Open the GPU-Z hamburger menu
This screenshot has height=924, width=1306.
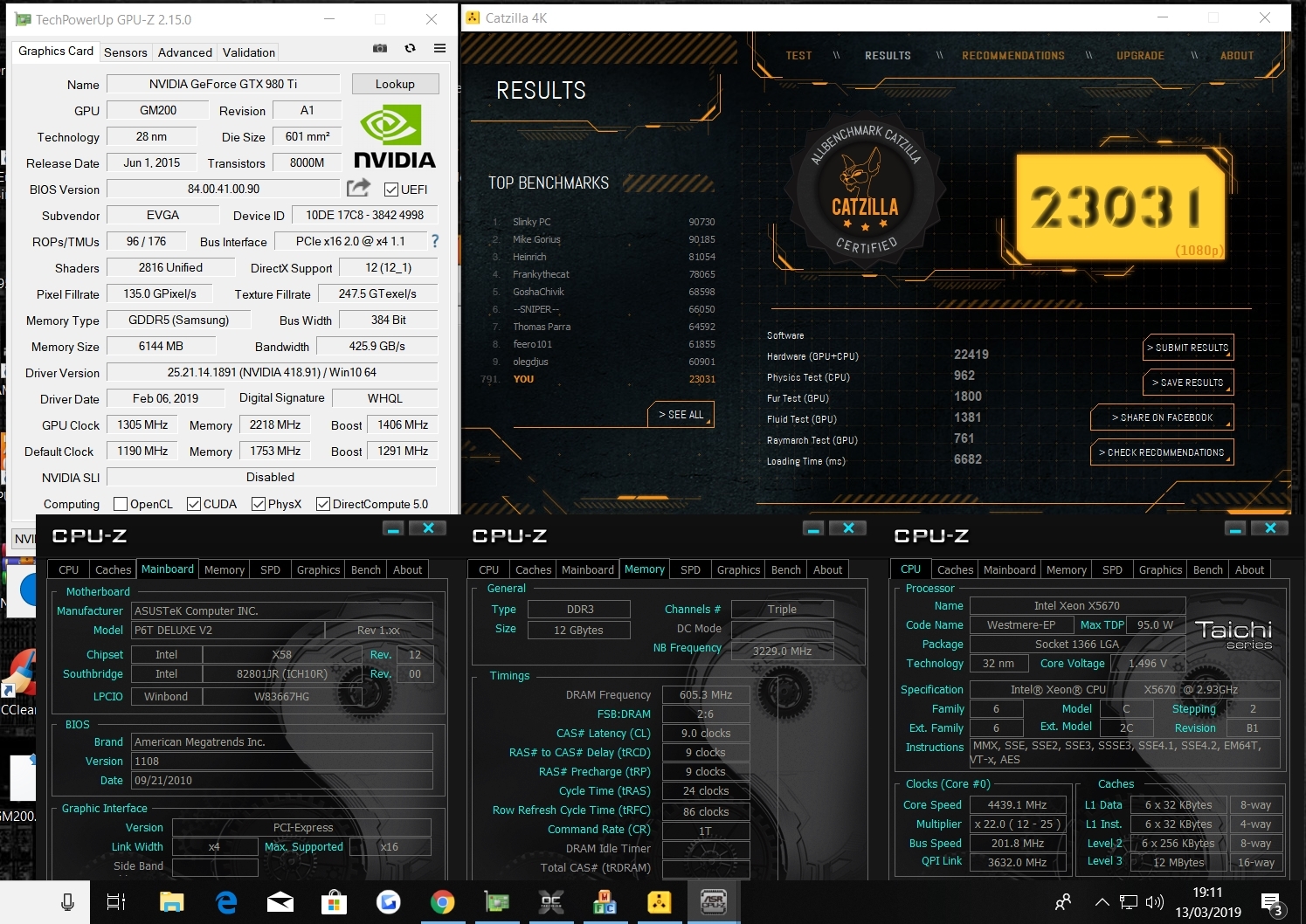(x=439, y=48)
